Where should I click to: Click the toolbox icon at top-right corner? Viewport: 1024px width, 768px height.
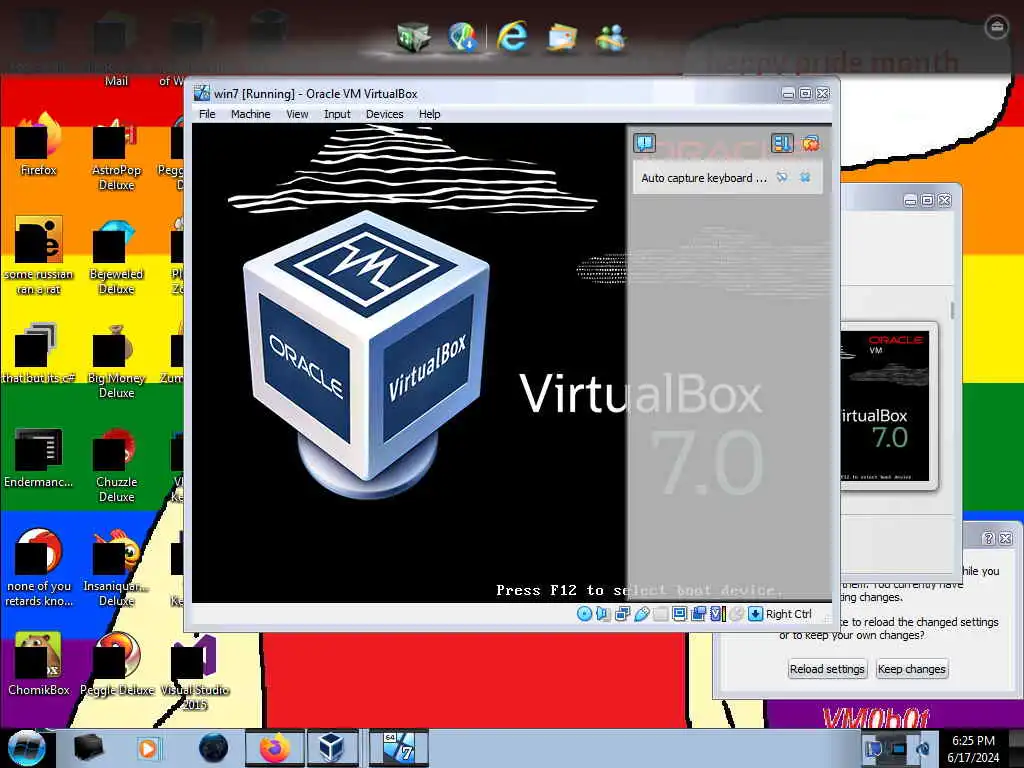[x=996, y=27]
